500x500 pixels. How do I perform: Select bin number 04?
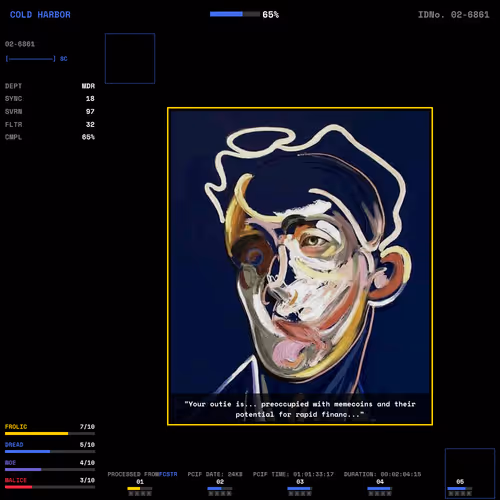[380, 482]
